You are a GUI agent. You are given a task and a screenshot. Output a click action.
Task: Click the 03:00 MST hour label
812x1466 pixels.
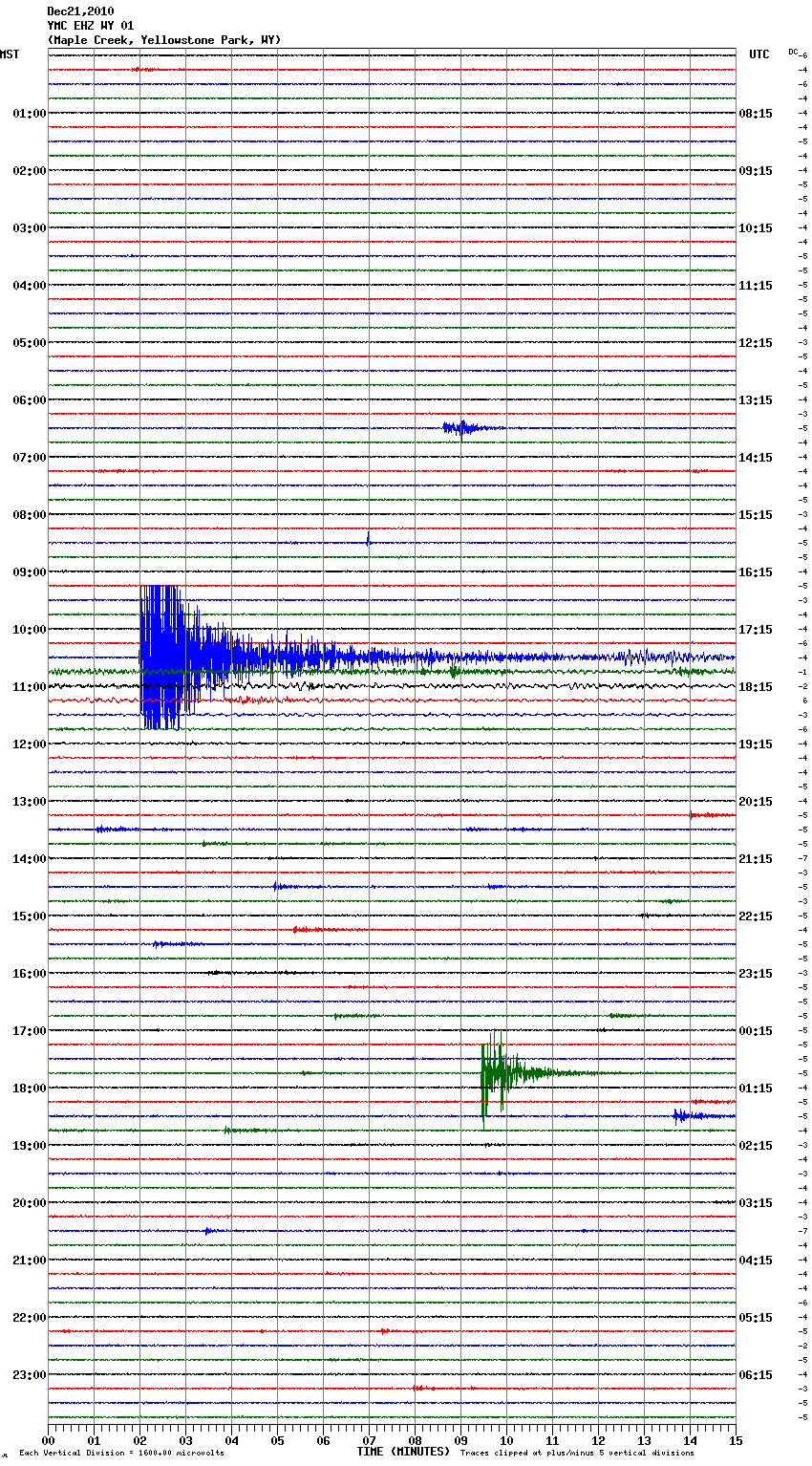pyautogui.click(x=30, y=228)
